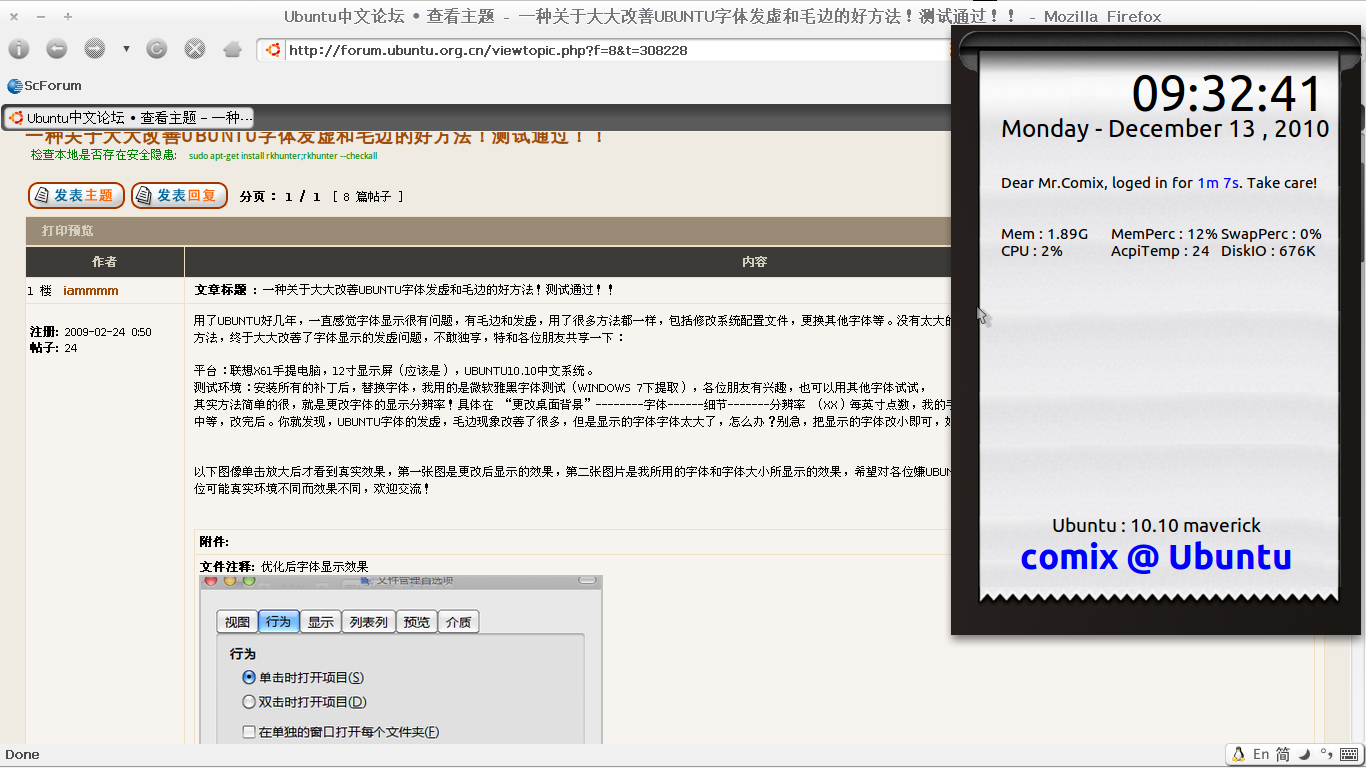Click the 内容 column header
1366x768 pixels.
click(x=754, y=262)
